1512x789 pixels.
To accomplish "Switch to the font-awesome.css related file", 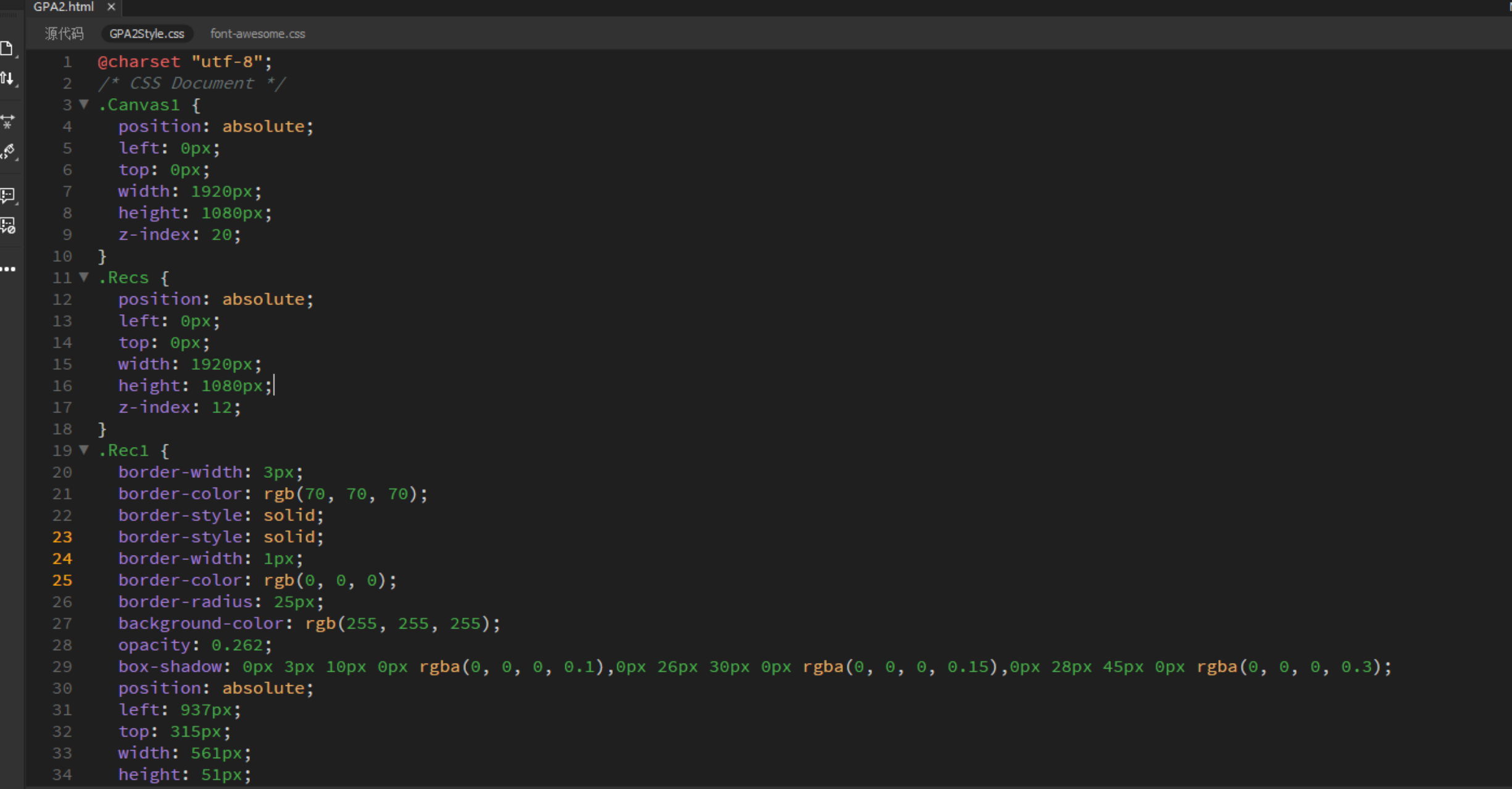I will point(257,34).
